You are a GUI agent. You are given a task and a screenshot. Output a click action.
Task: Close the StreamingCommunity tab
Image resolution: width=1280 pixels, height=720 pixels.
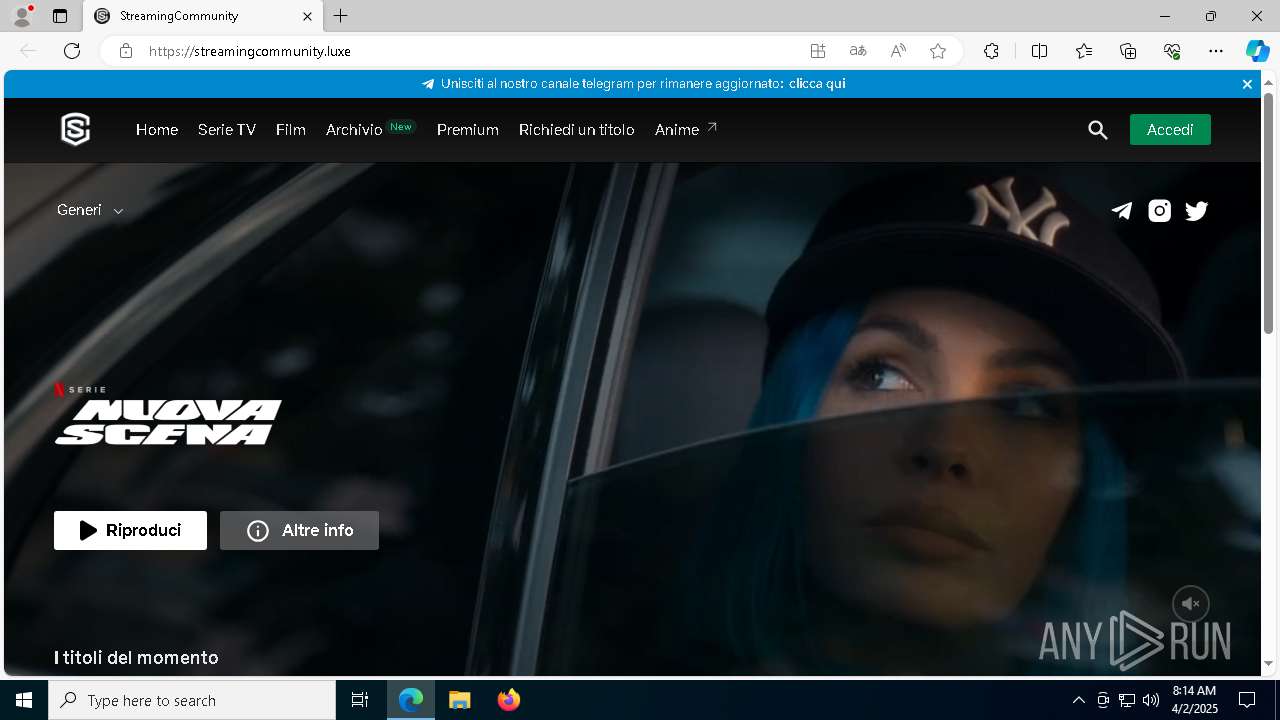click(307, 16)
